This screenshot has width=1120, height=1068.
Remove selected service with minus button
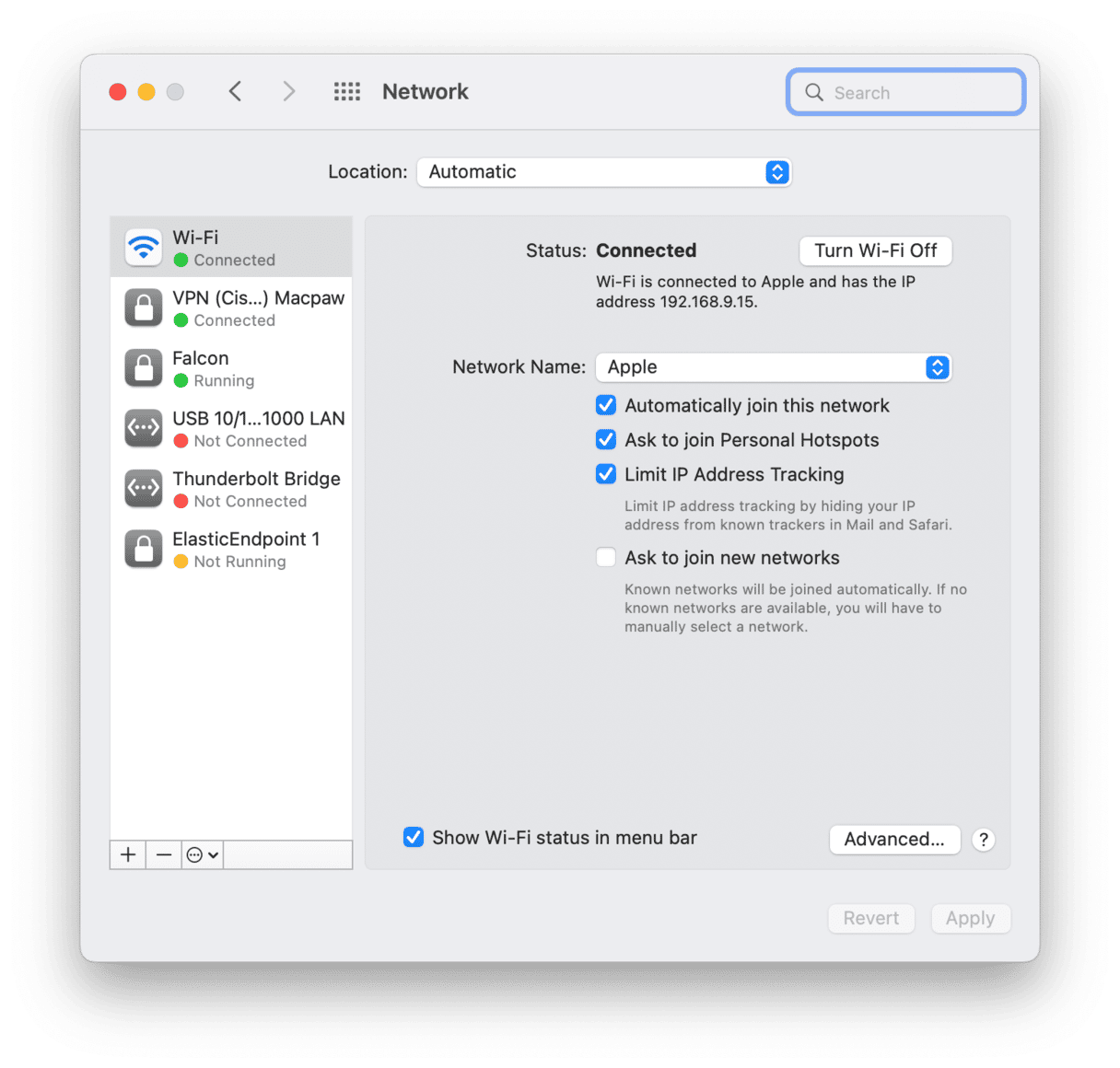point(164,854)
